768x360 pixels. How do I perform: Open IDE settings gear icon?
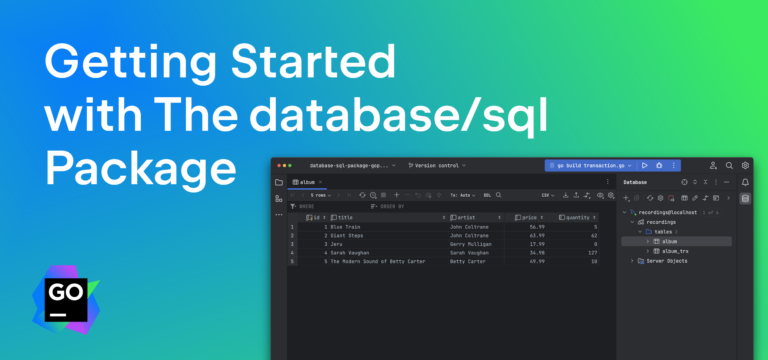pos(745,166)
